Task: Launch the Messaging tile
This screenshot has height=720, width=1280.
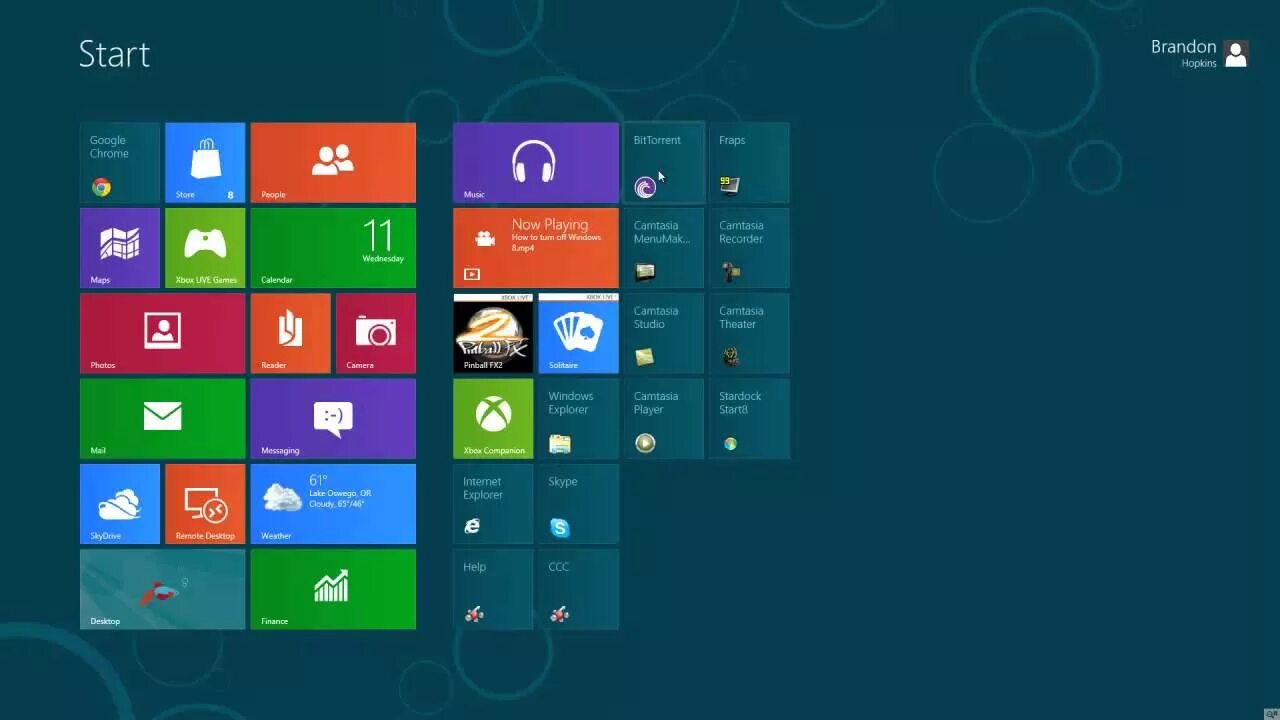Action: (x=333, y=419)
